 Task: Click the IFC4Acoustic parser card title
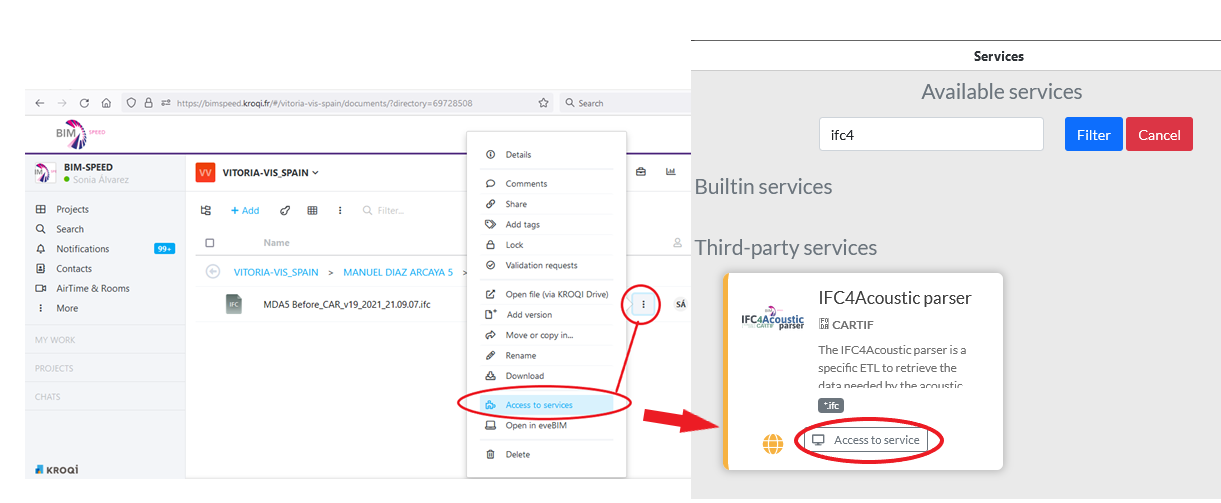895,298
